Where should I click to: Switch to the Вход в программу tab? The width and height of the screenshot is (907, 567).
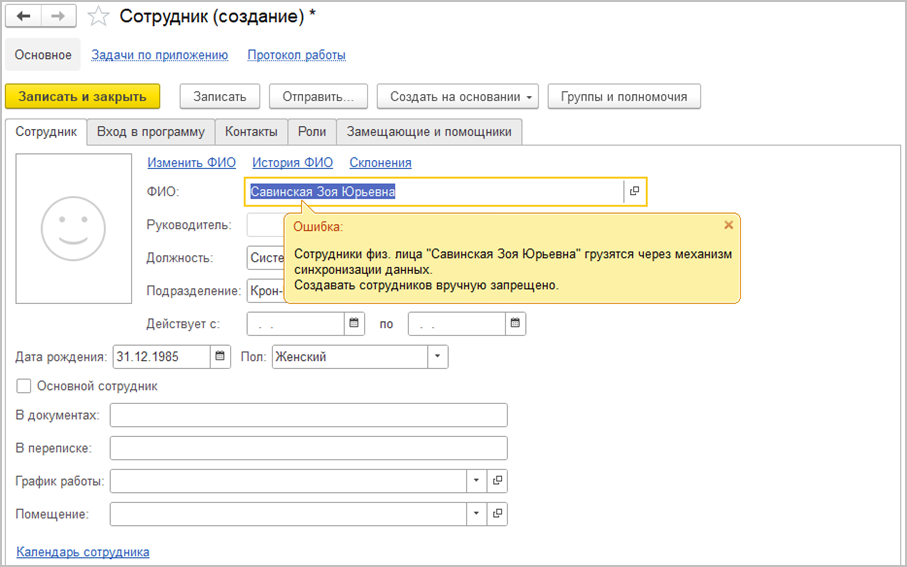click(x=151, y=132)
